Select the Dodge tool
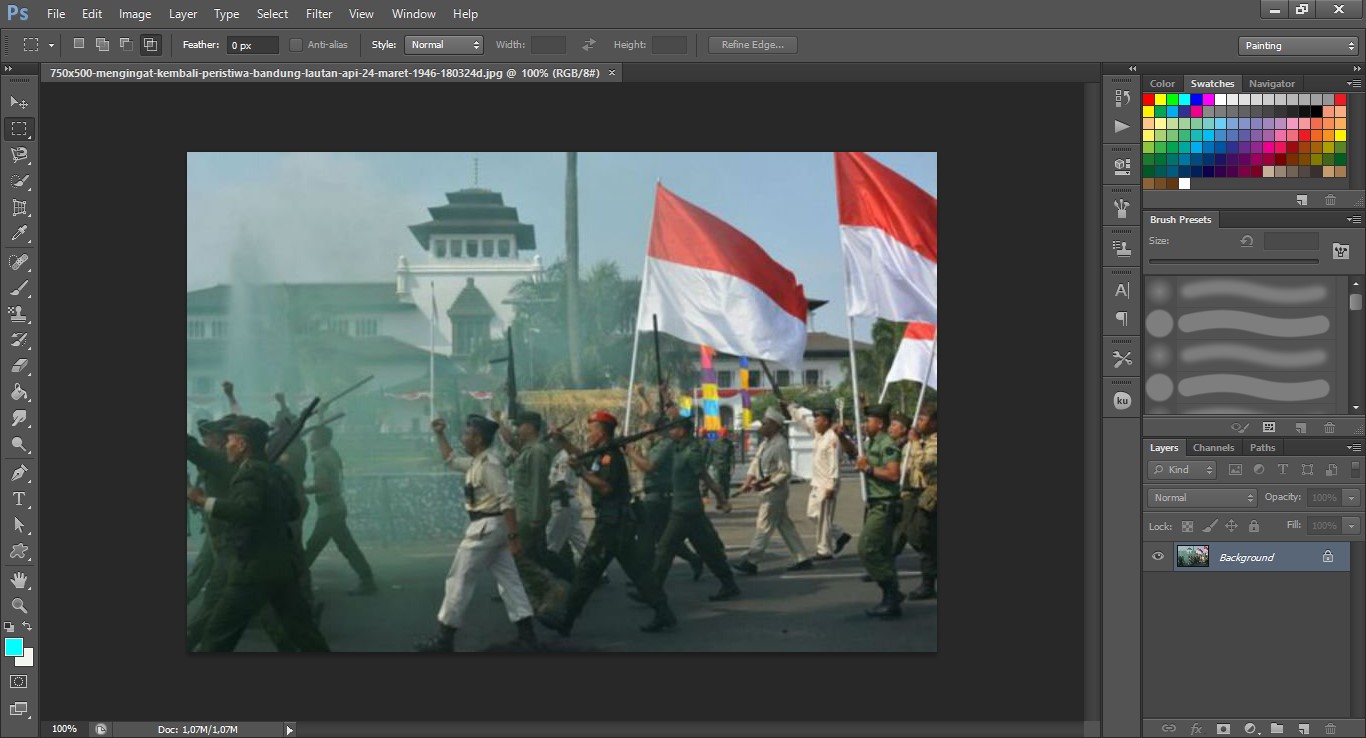Screen dimensions: 1366x738 pos(19,445)
